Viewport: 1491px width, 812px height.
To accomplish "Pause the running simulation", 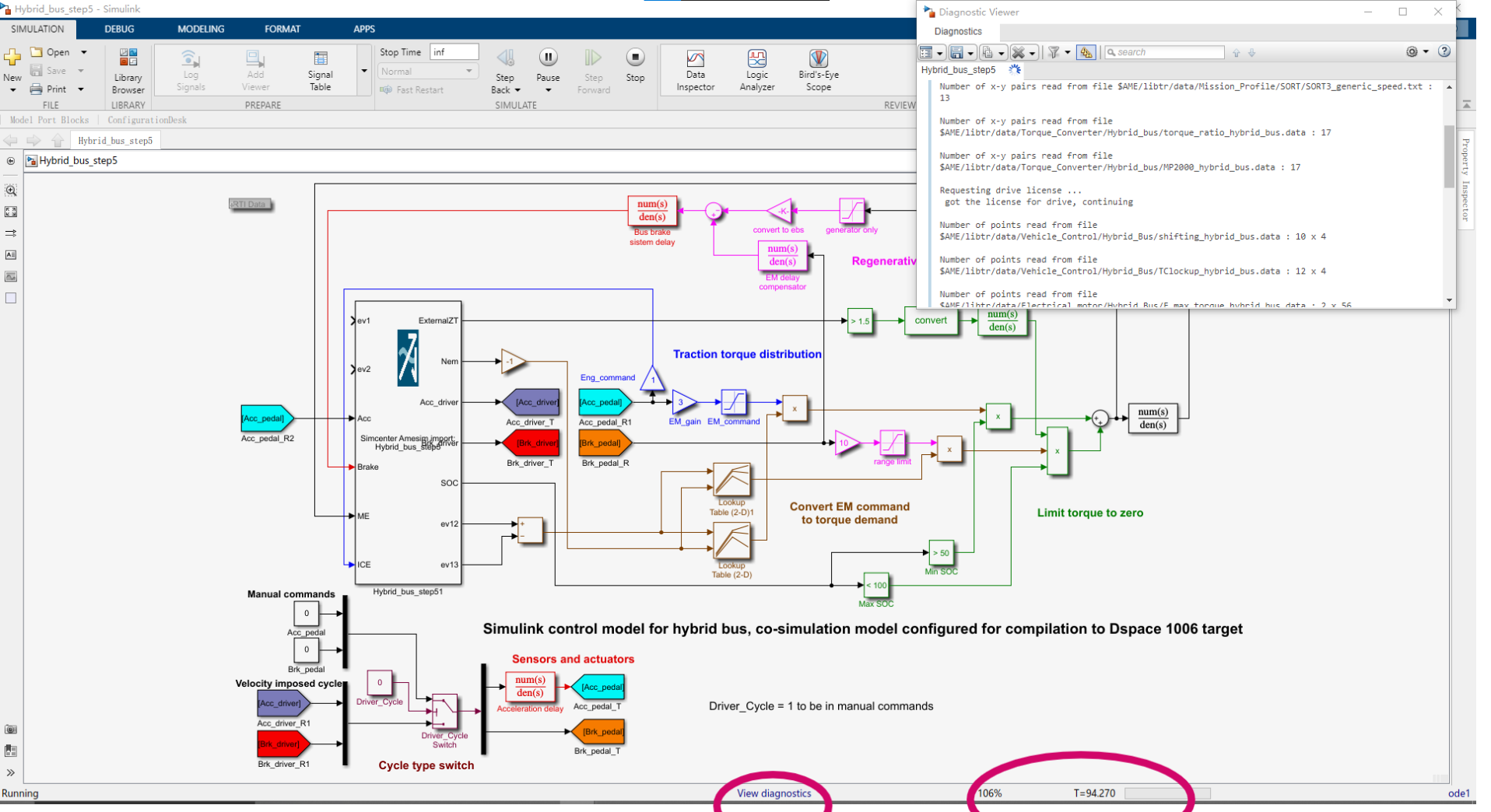I will (548, 58).
